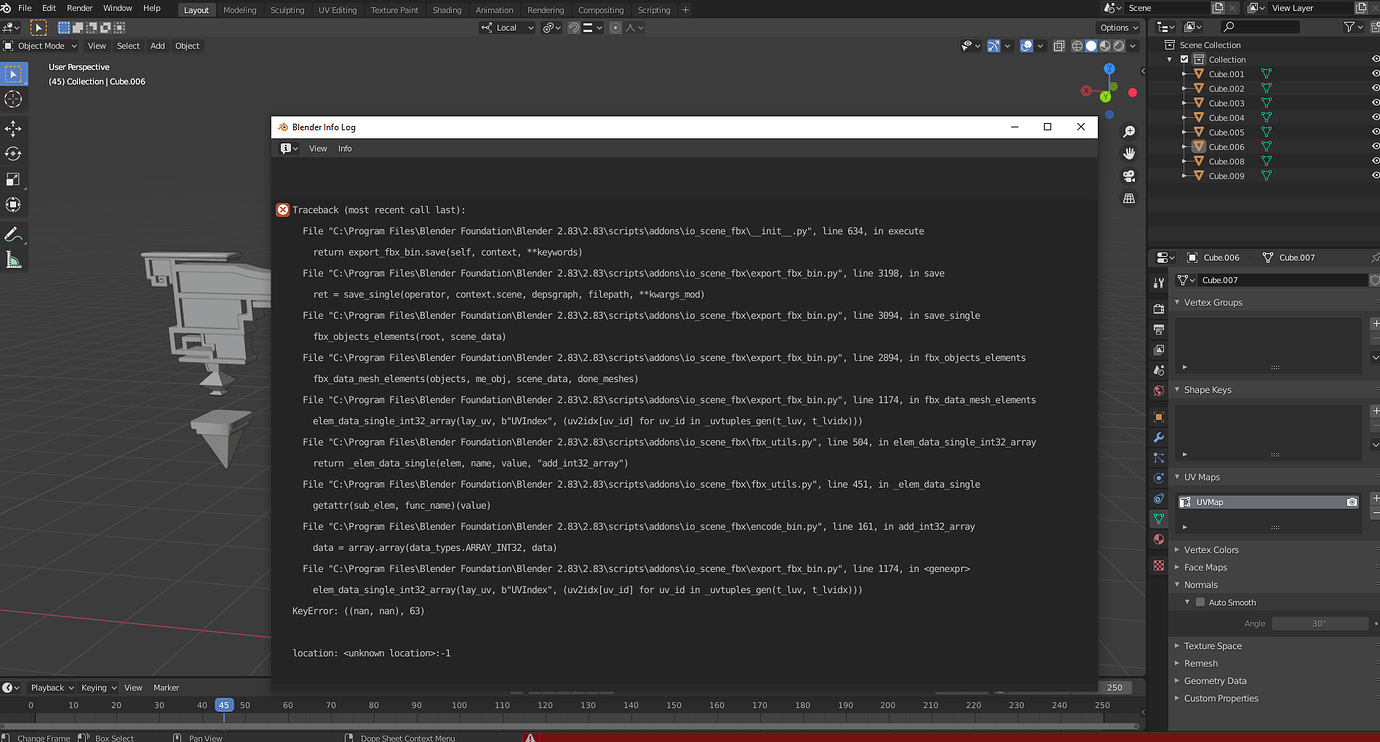The height and width of the screenshot is (742, 1380).
Task: Click the pan view hand icon
Action: pos(1129,153)
